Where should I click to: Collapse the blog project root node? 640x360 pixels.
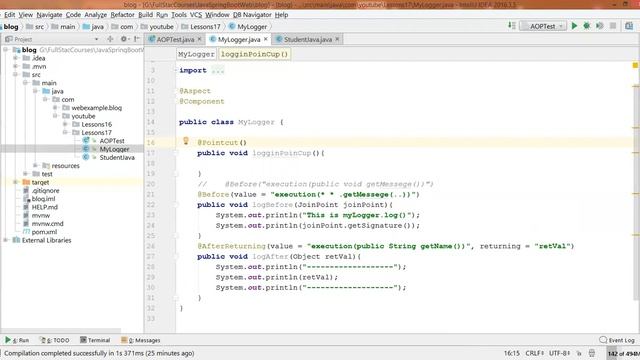pyautogui.click(x=5, y=50)
